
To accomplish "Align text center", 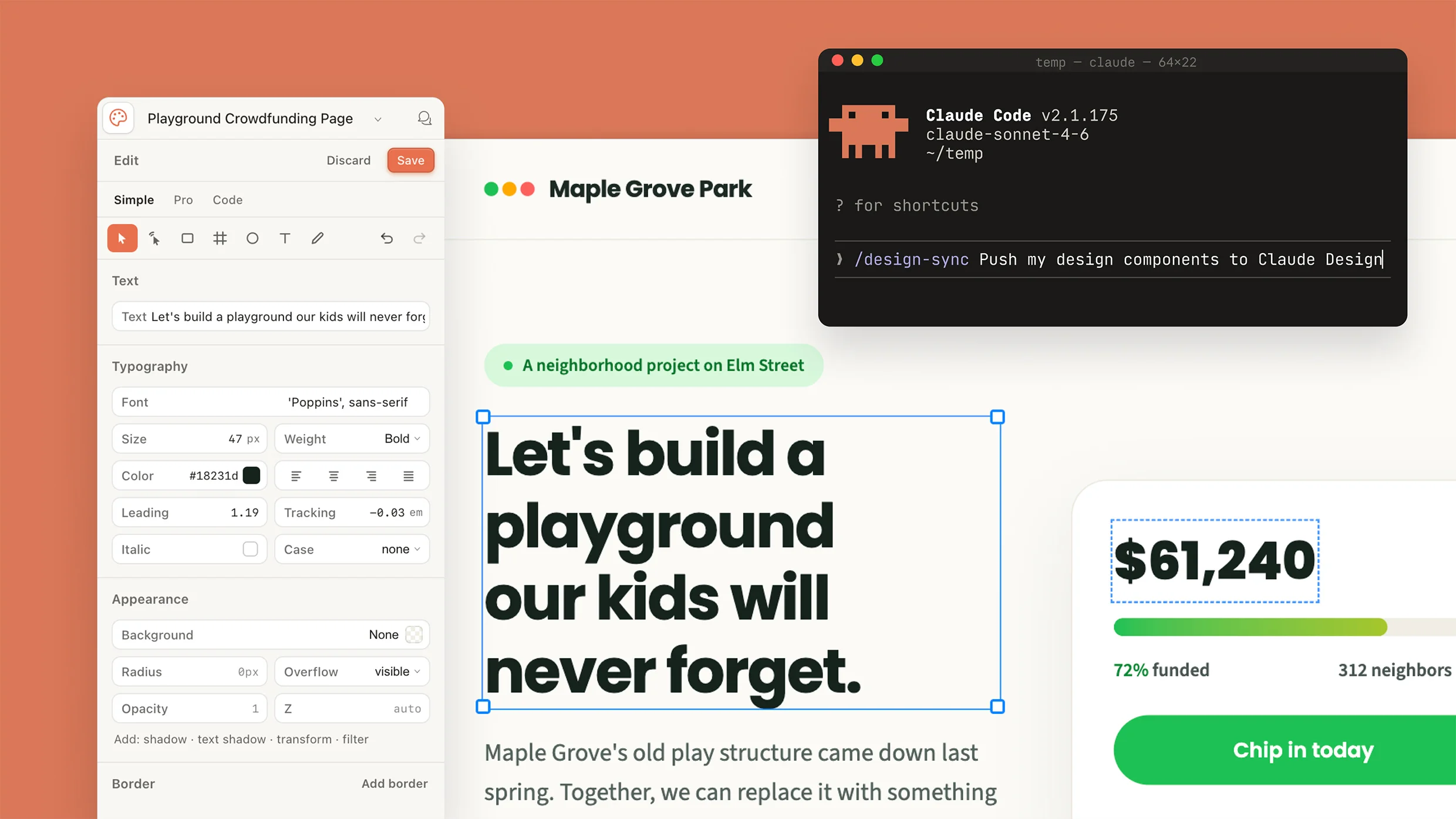I will point(333,476).
